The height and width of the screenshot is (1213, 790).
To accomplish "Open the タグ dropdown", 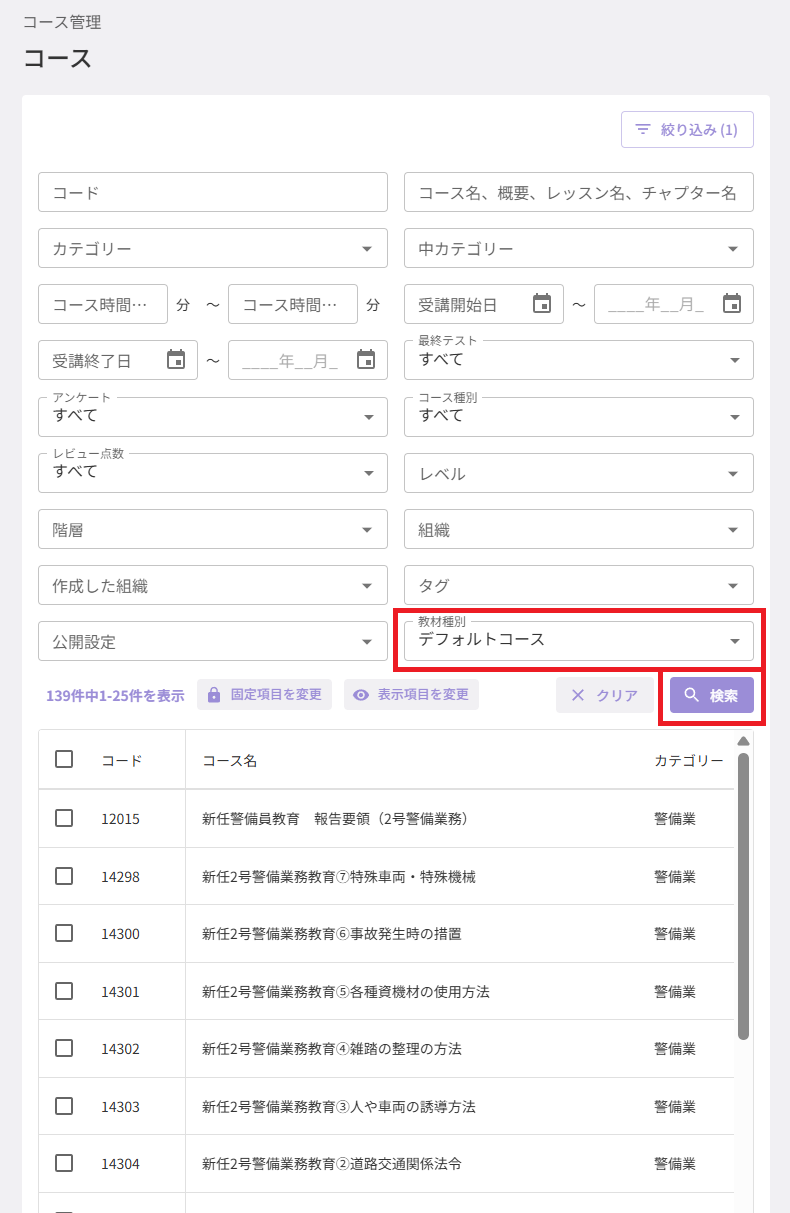I will pos(579,585).
